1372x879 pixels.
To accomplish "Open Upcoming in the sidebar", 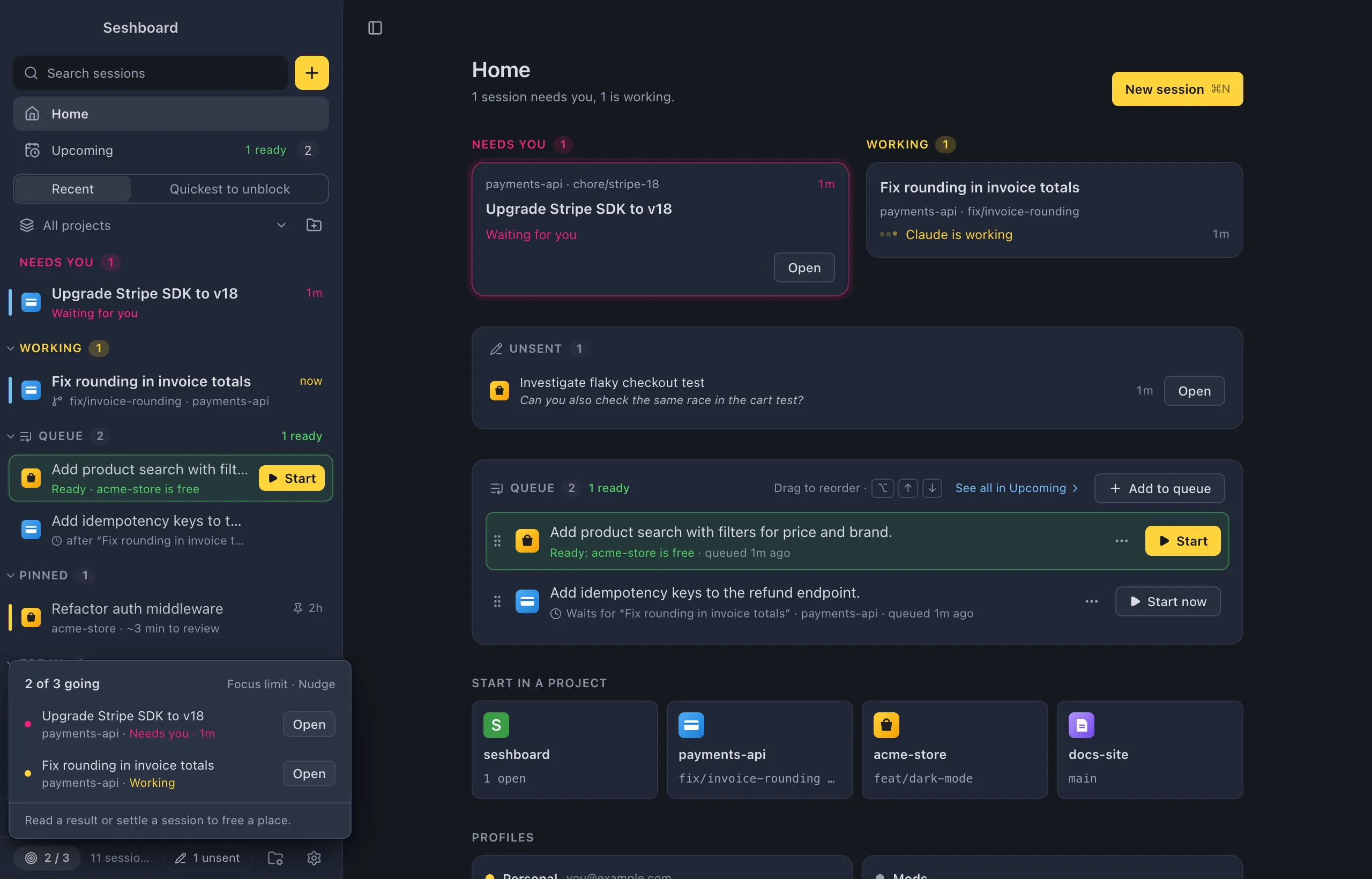I will click(x=170, y=150).
